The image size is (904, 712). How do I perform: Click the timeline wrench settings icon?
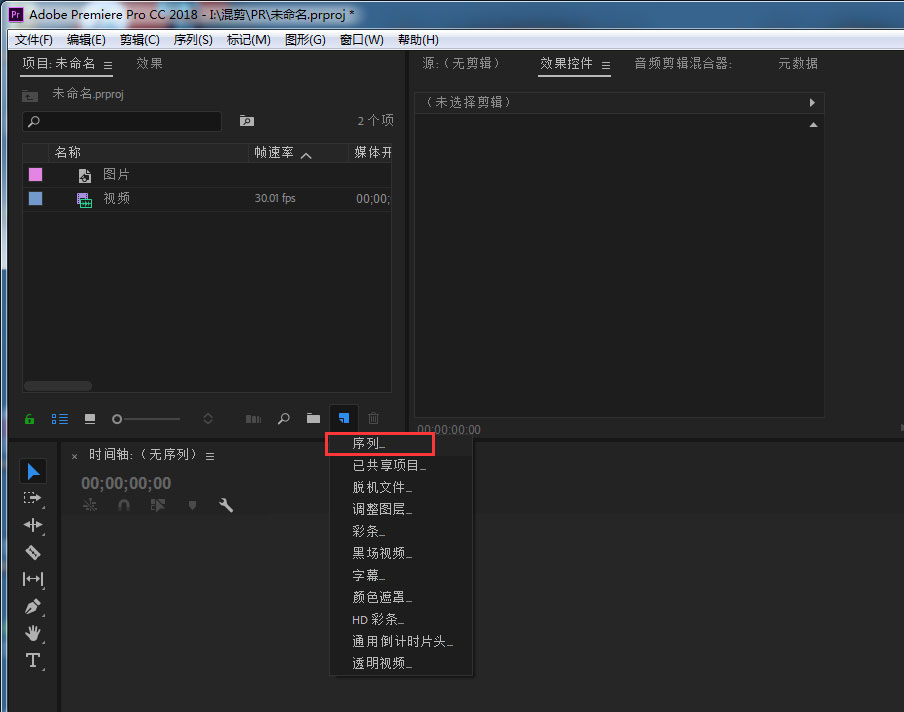coord(226,506)
